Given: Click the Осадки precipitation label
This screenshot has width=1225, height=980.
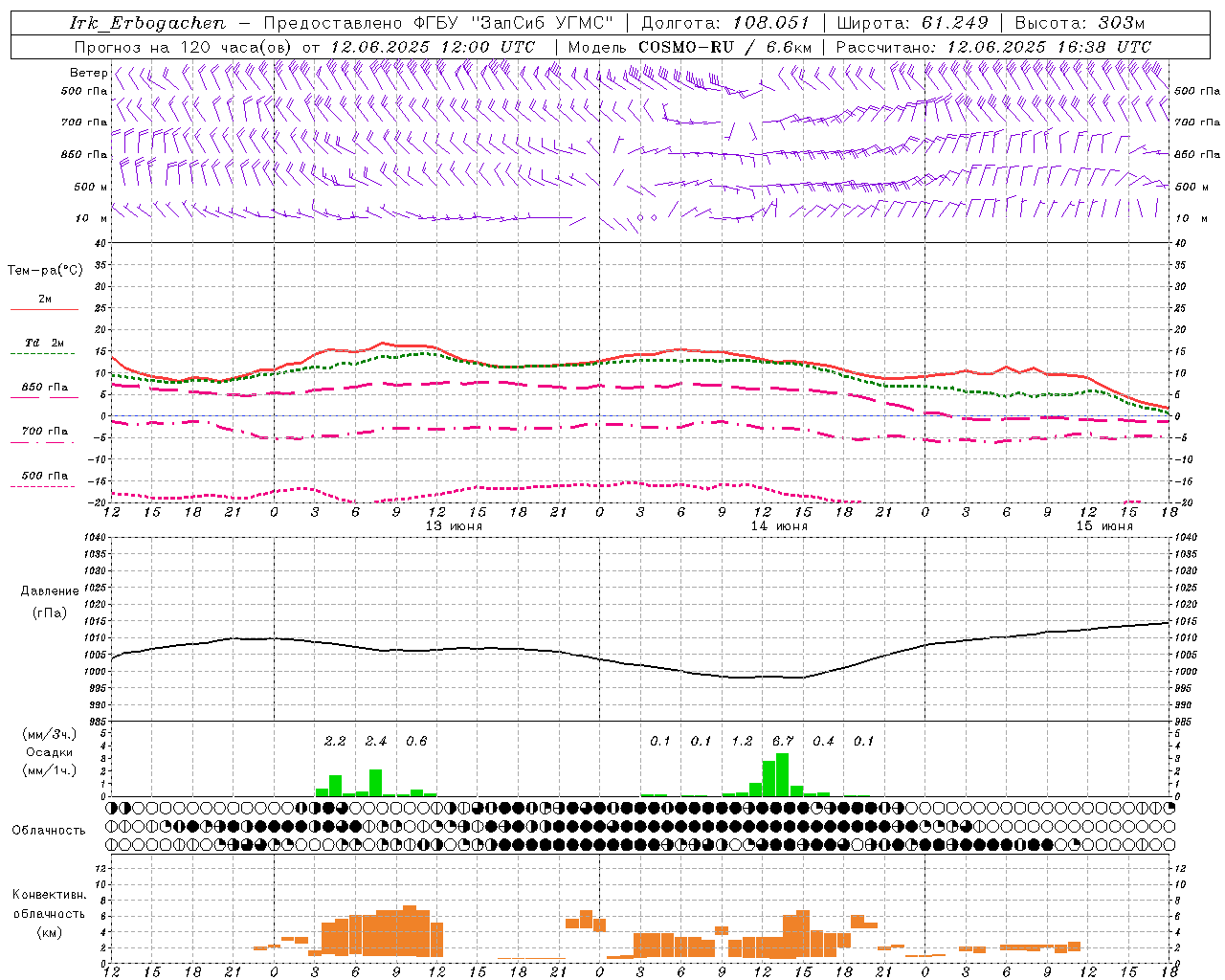Looking at the screenshot, I should [x=50, y=752].
